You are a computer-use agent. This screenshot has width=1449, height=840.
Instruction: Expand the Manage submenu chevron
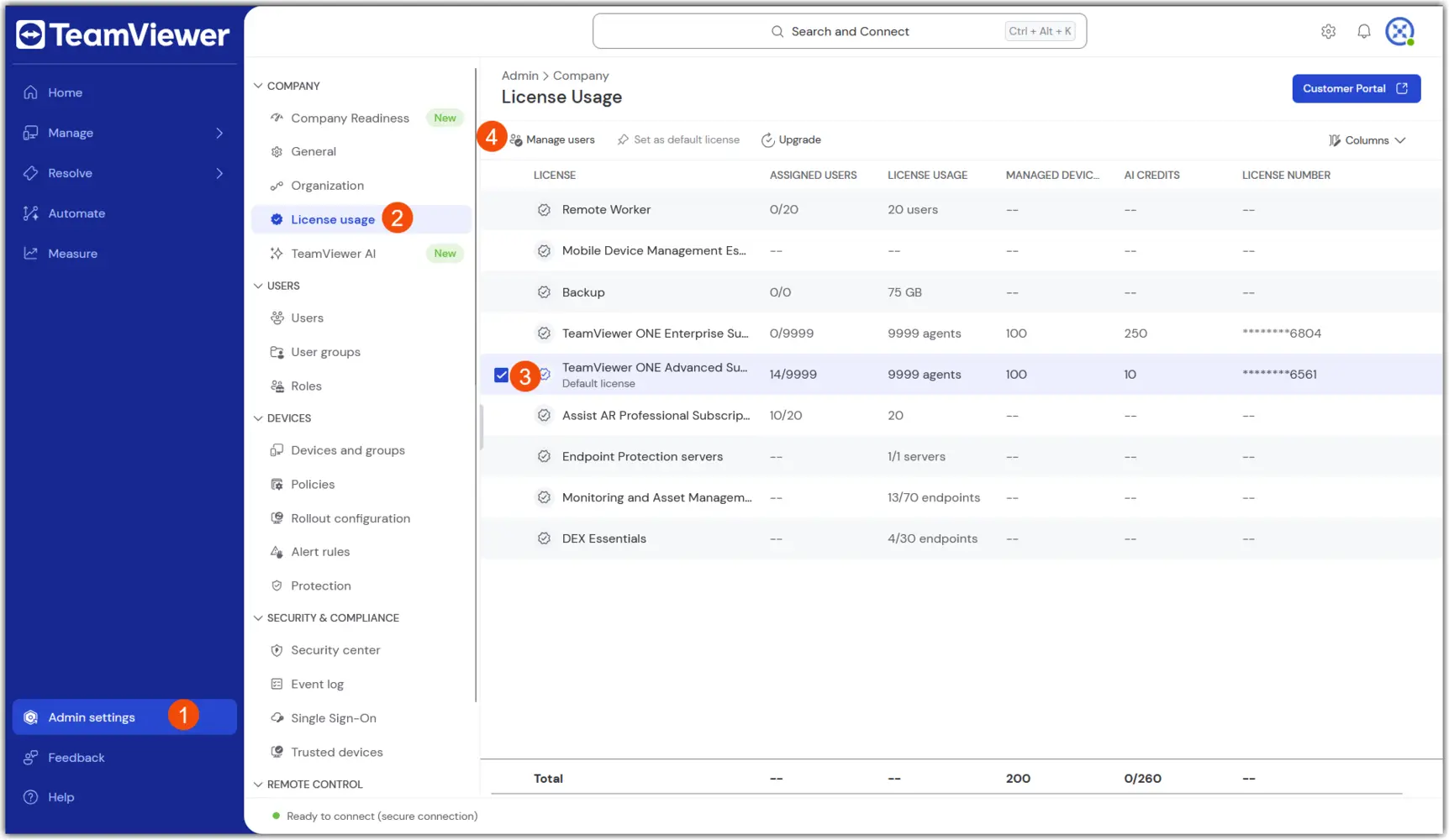tap(219, 133)
